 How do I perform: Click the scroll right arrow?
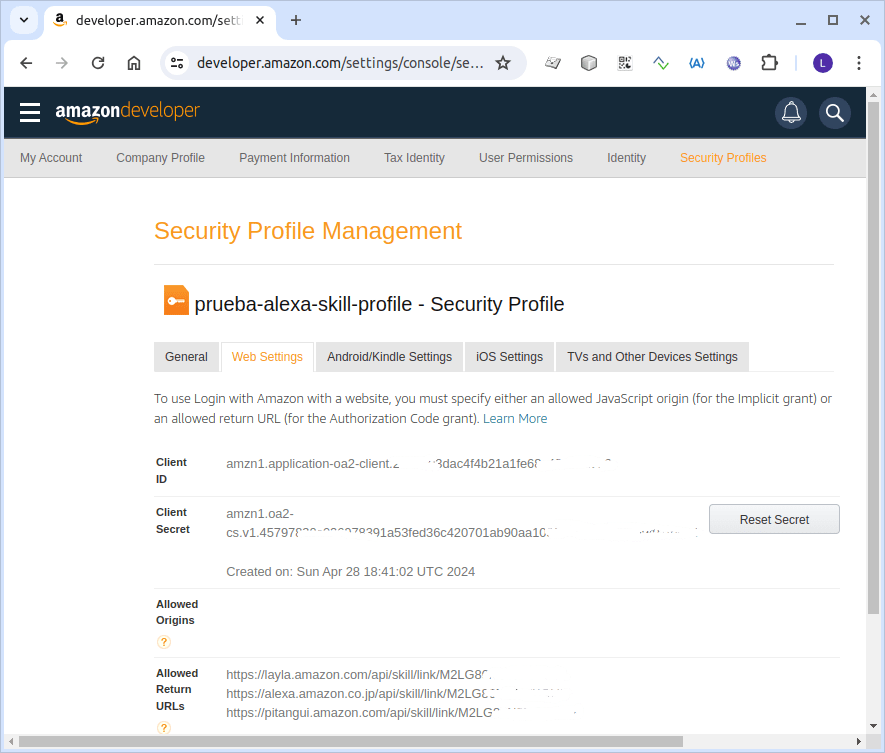[858, 741]
